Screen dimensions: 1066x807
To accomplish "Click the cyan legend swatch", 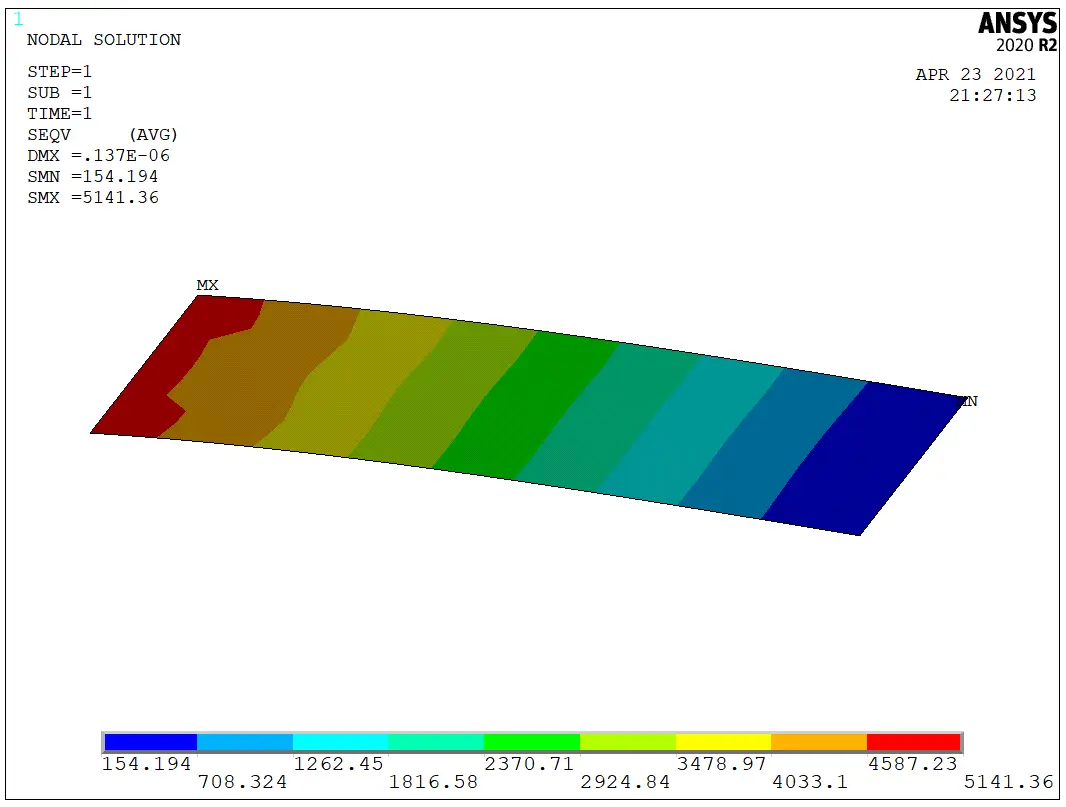I will tap(340, 742).
